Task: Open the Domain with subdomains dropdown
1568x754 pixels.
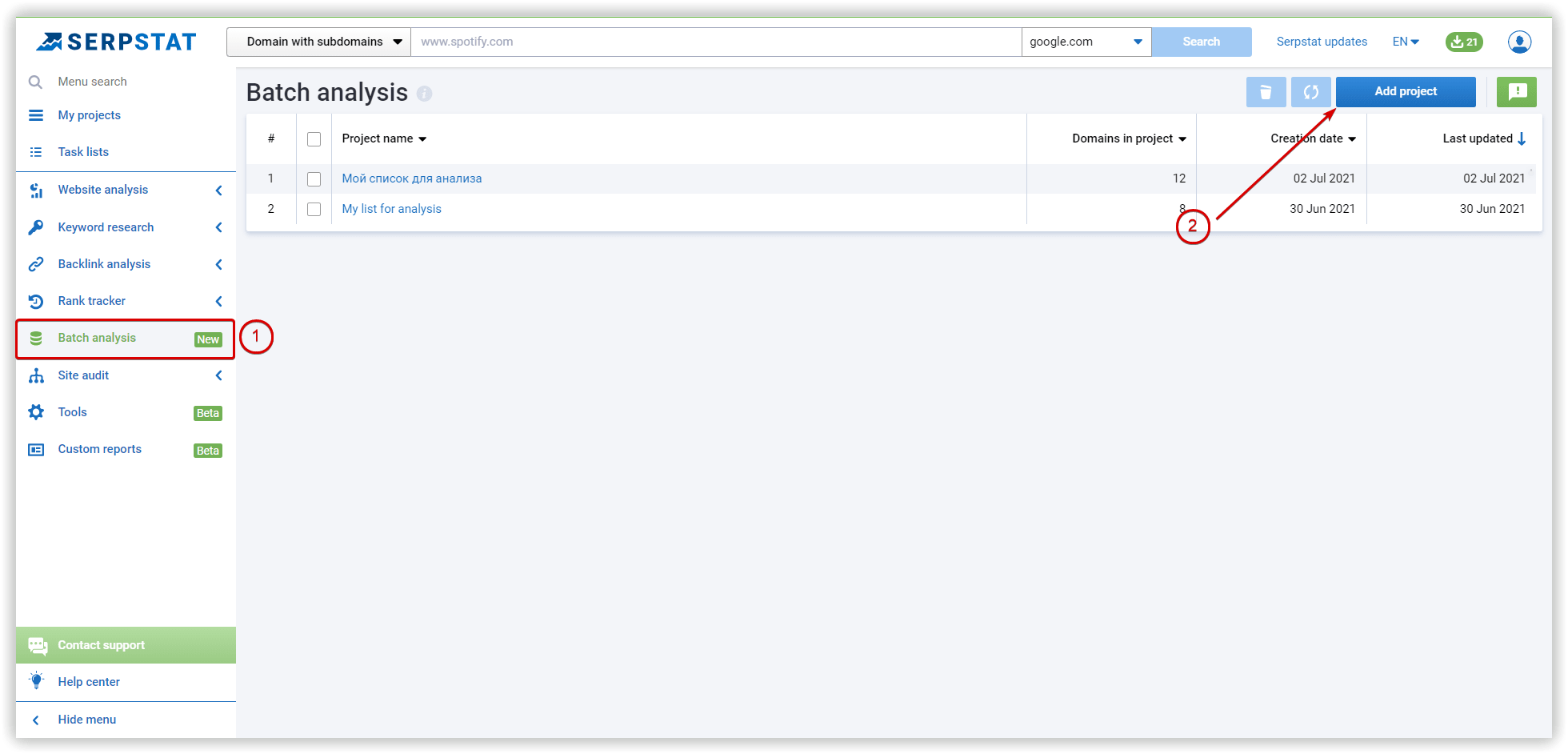Action: (318, 42)
